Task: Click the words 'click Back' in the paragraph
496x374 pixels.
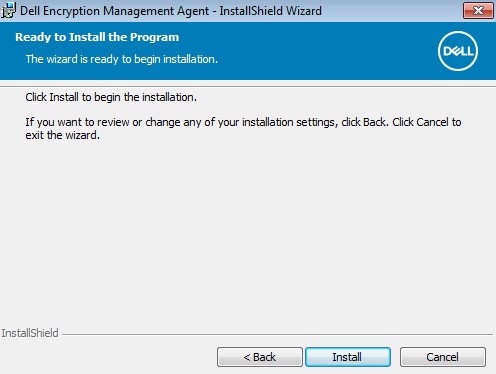Action: [365, 122]
